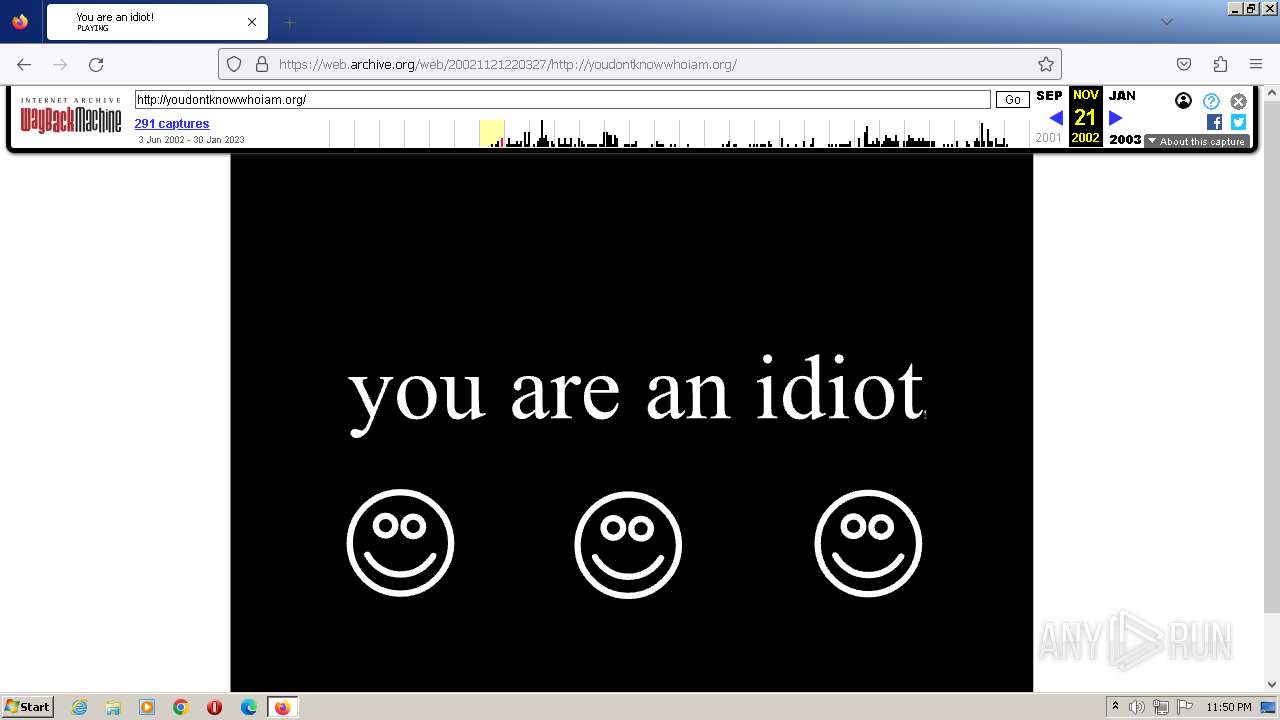This screenshot has height=720, width=1280.
Task: Minimize the Firefox window
Action: point(1235,8)
